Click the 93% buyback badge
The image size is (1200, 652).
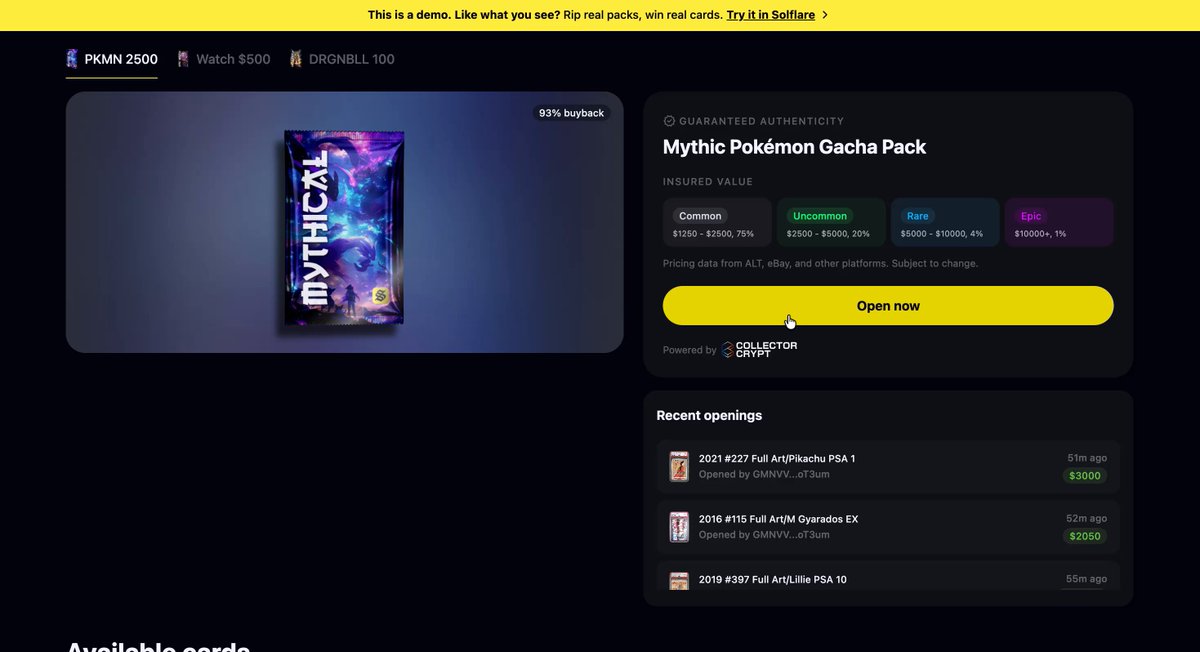pos(571,113)
